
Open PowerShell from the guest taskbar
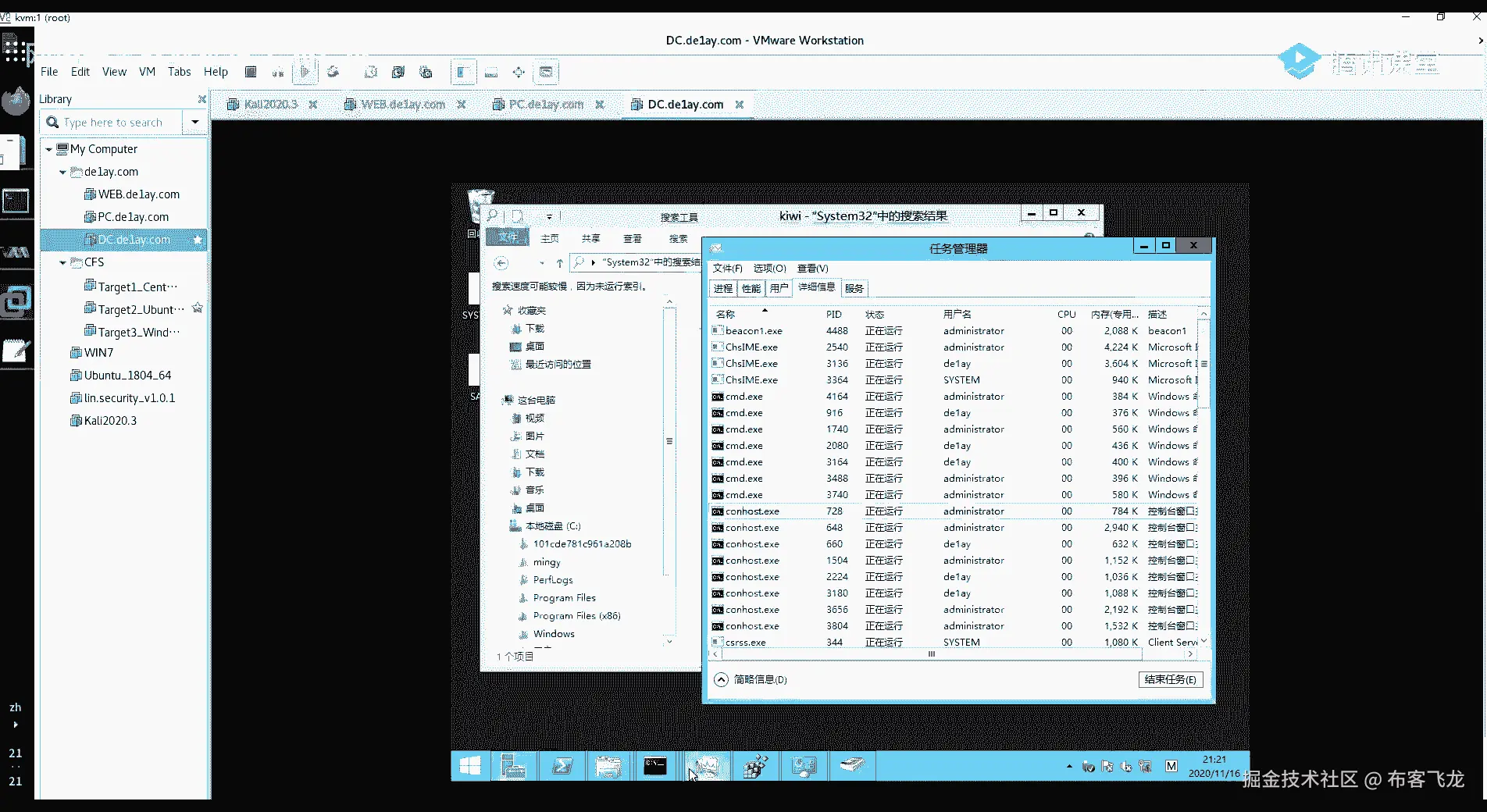(x=562, y=767)
